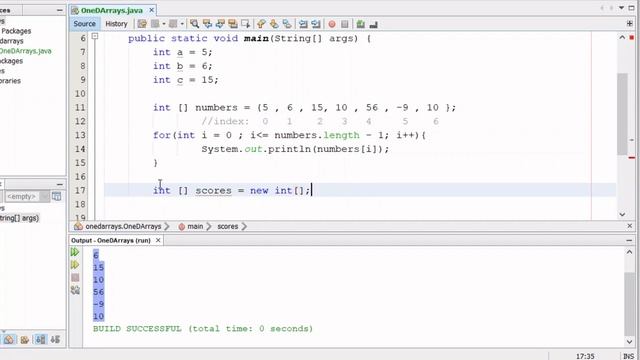Jump to last edit location icon
640x360 pixels.
point(142,24)
